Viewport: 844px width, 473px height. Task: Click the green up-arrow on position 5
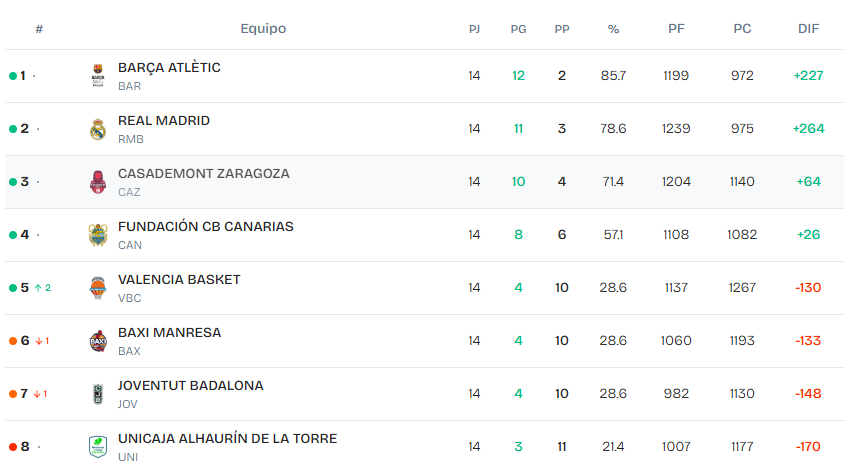point(38,288)
